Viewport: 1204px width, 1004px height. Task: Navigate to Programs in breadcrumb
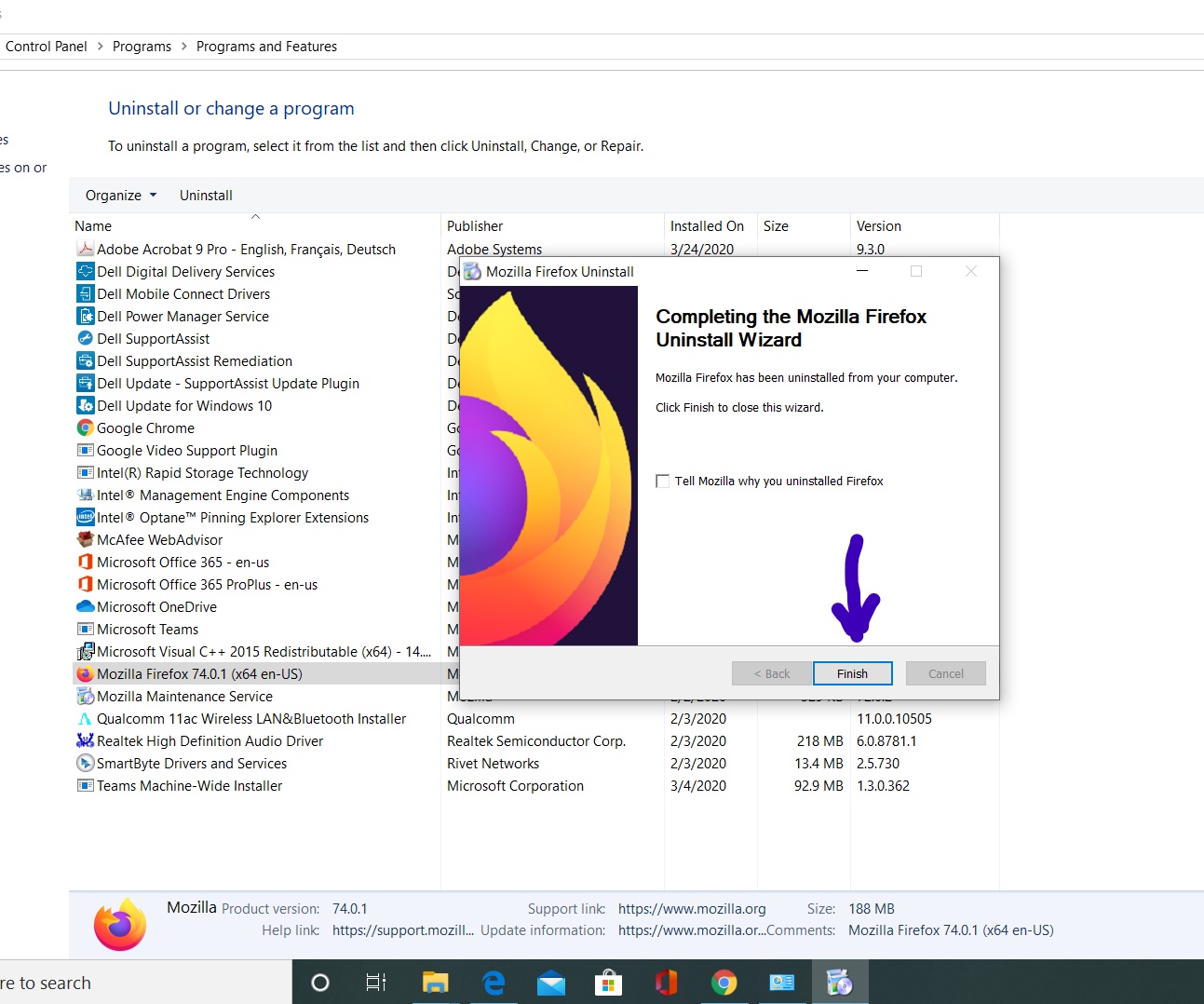tap(142, 46)
